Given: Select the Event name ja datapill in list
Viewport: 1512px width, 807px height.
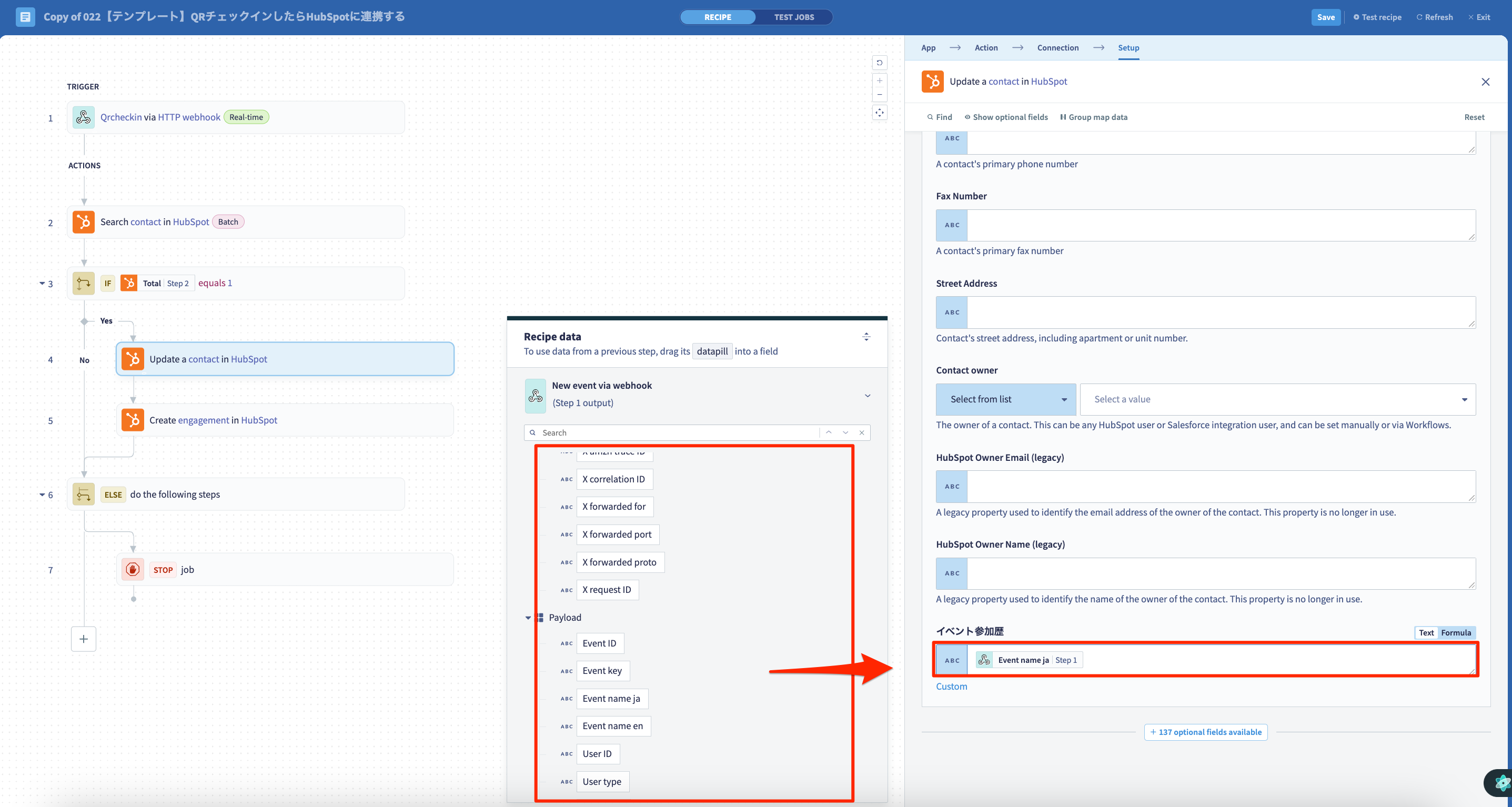Looking at the screenshot, I should [x=612, y=699].
